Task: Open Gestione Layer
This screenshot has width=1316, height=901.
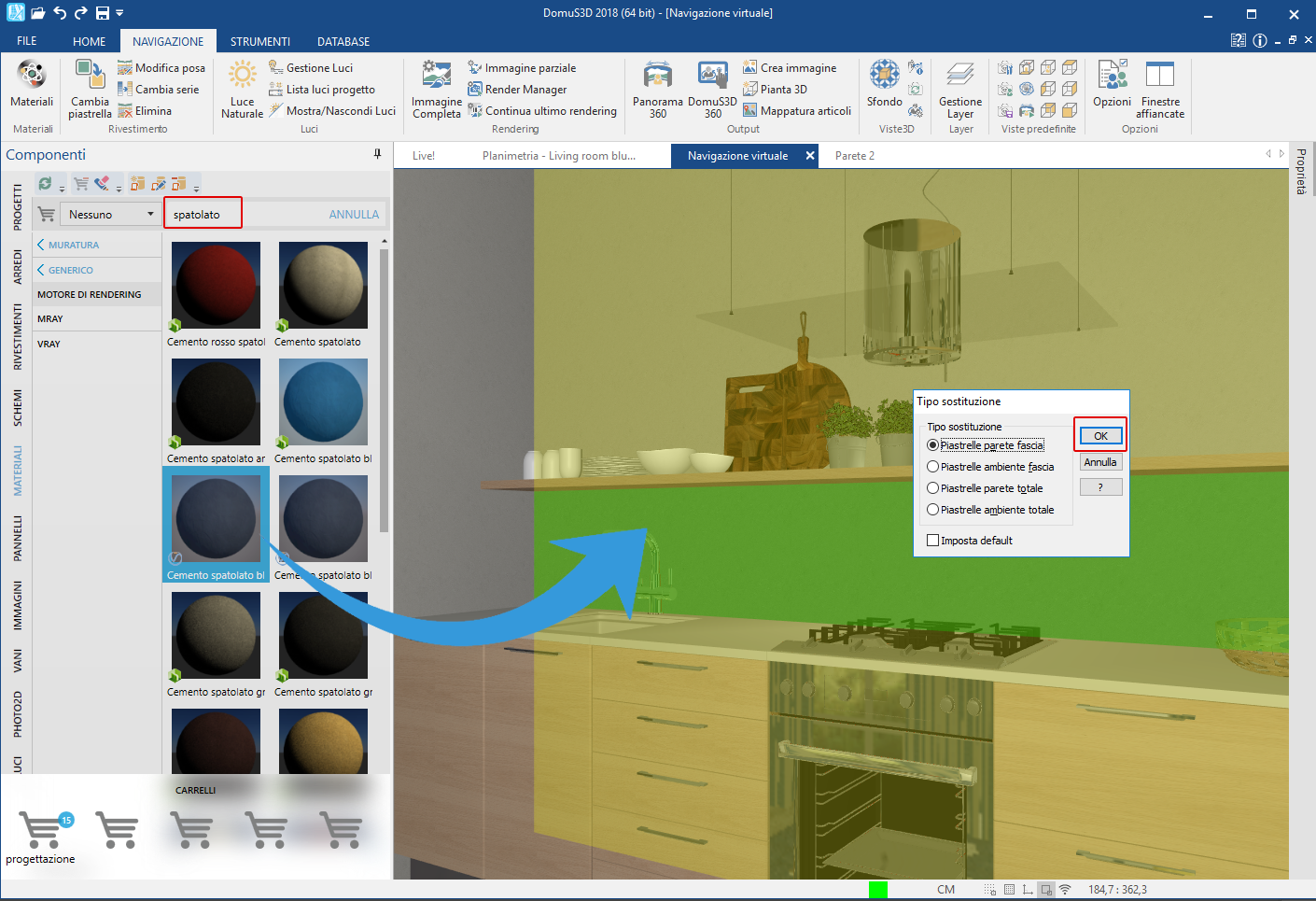Action: (x=960, y=90)
